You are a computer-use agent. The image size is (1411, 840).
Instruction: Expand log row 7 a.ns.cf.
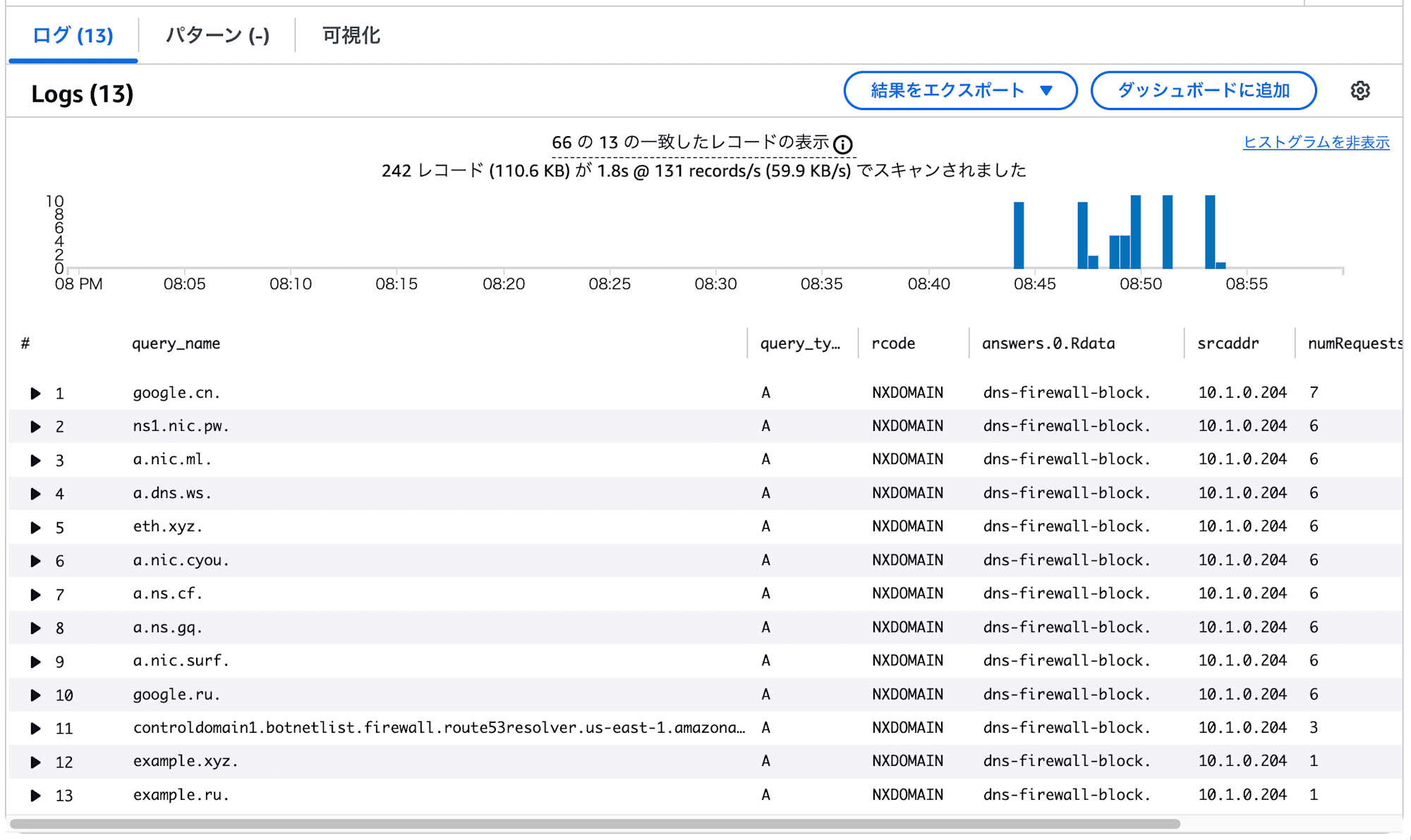point(35,595)
